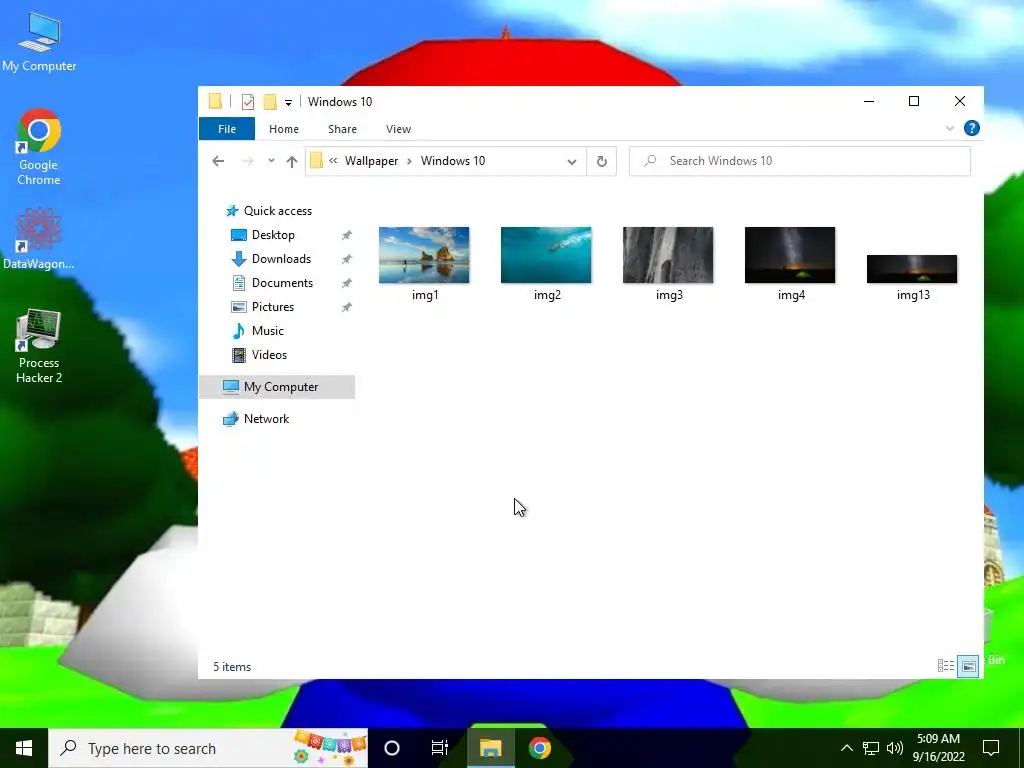
Task: Open Customize Quick Access Toolbar arrow
Action: click(288, 103)
